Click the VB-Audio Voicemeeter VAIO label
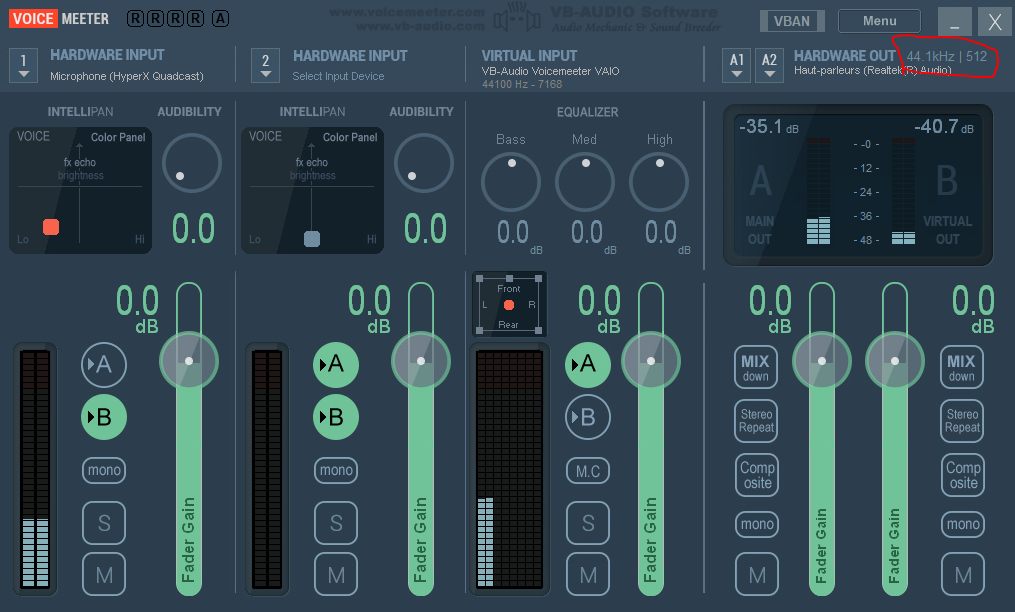This screenshot has height=612, width=1015. pyautogui.click(x=550, y=71)
